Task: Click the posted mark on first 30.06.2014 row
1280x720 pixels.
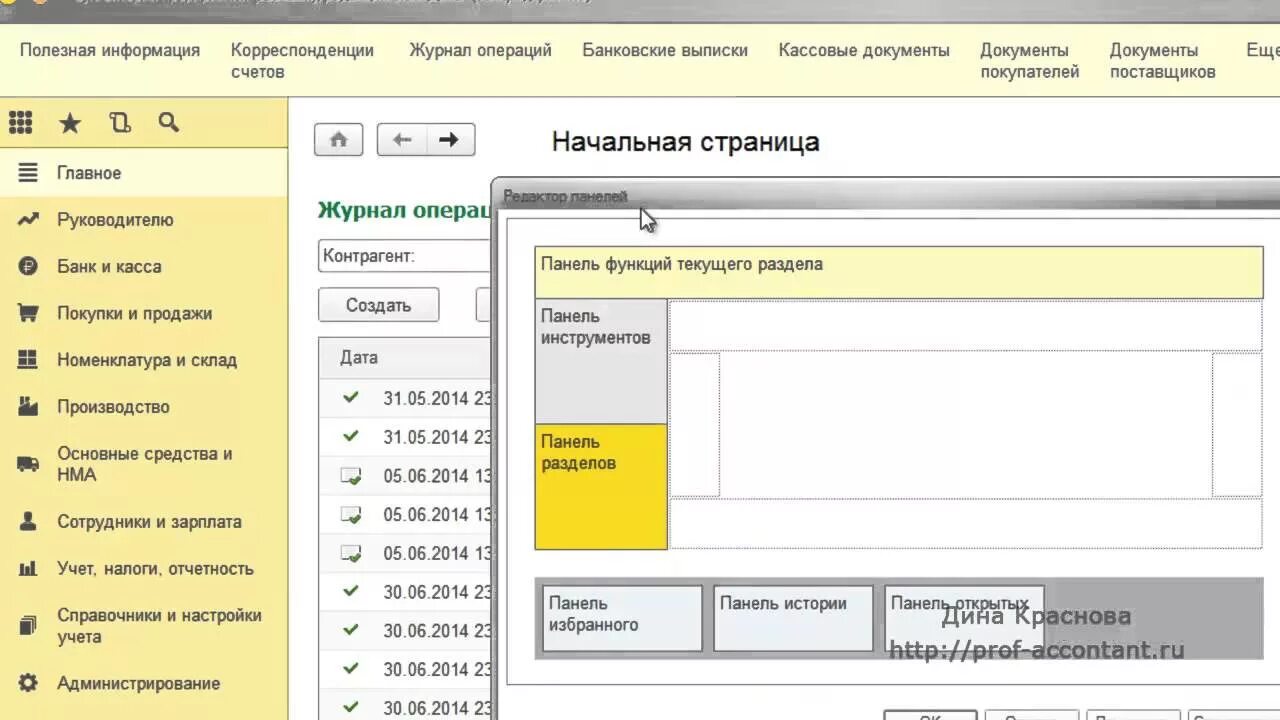Action: tap(351, 592)
